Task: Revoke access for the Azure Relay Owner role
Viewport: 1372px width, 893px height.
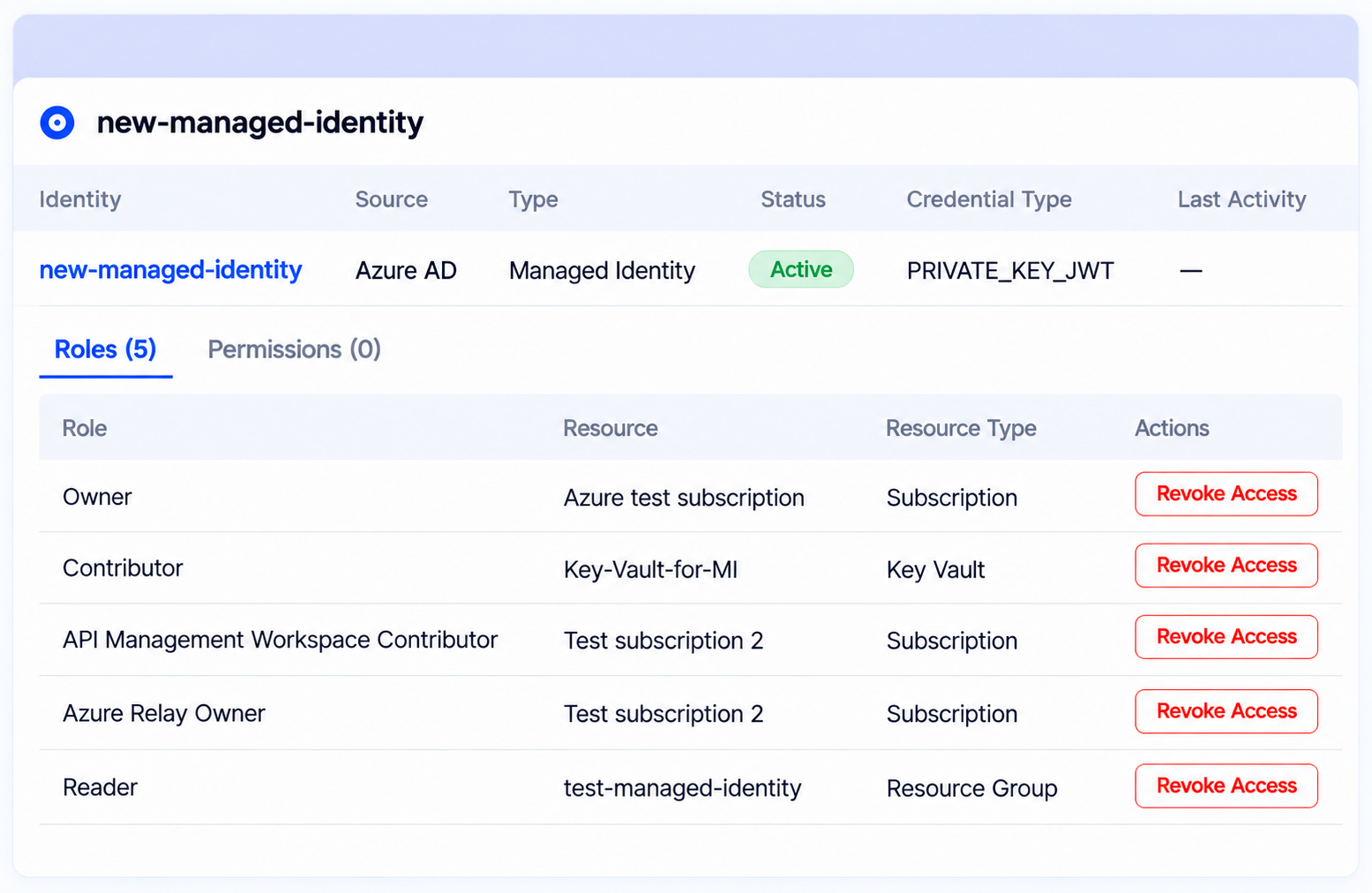Action: click(x=1226, y=711)
